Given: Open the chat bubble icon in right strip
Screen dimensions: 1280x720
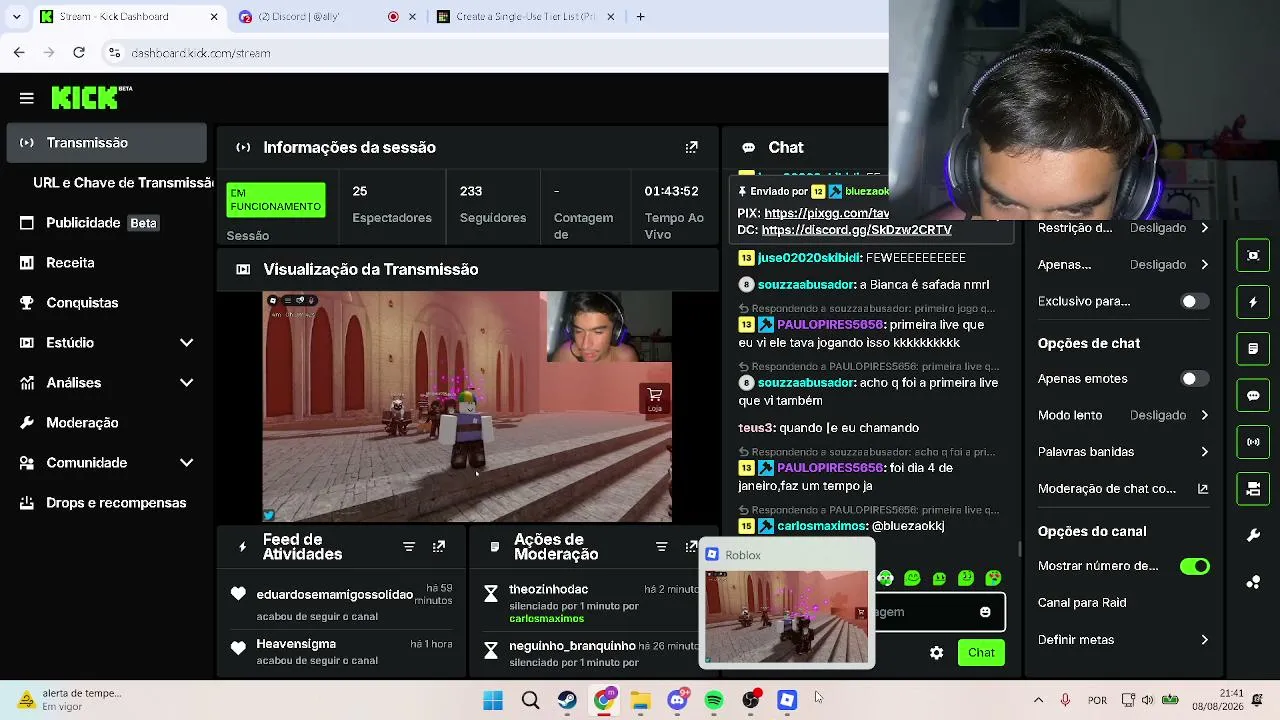Looking at the screenshot, I should click(x=1253, y=395).
